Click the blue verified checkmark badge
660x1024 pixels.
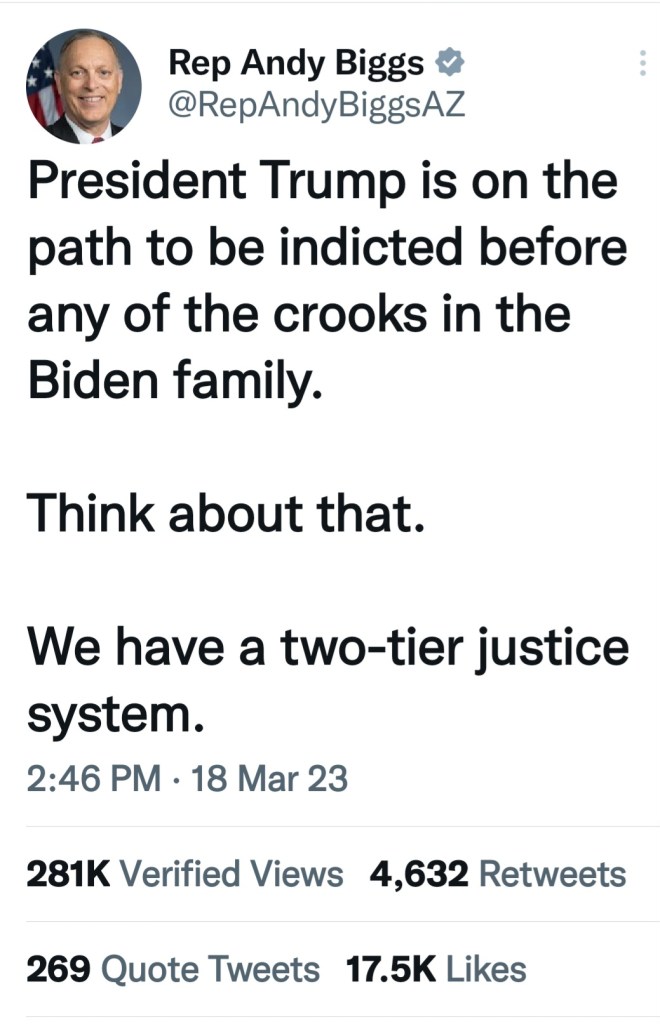point(451,64)
